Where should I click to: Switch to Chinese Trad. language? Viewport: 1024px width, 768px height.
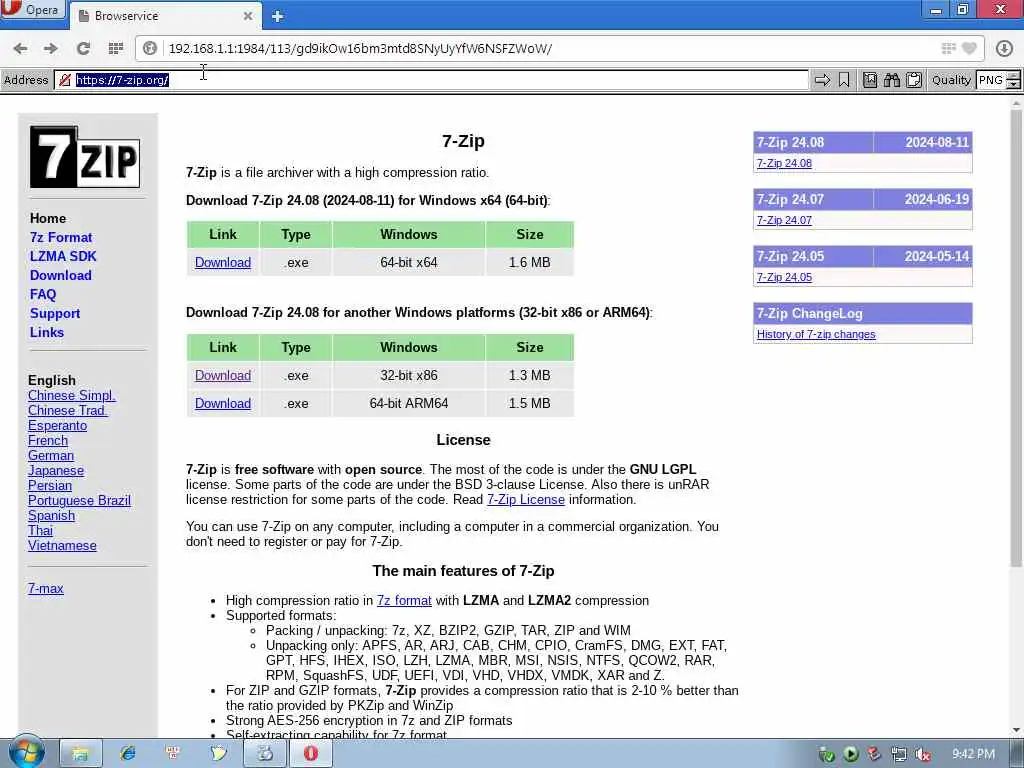click(x=67, y=410)
